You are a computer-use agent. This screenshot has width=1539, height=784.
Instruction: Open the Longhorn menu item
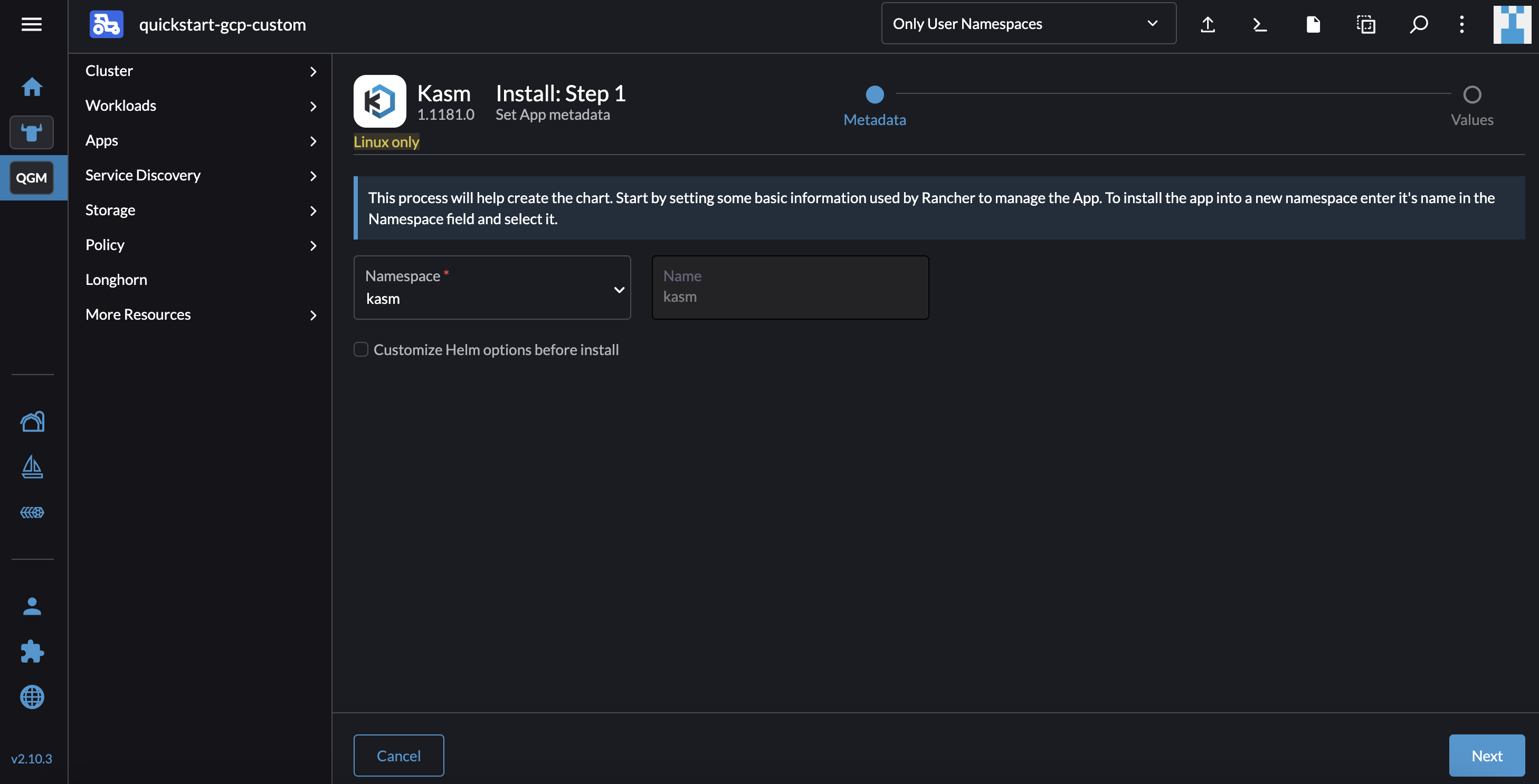pos(117,280)
